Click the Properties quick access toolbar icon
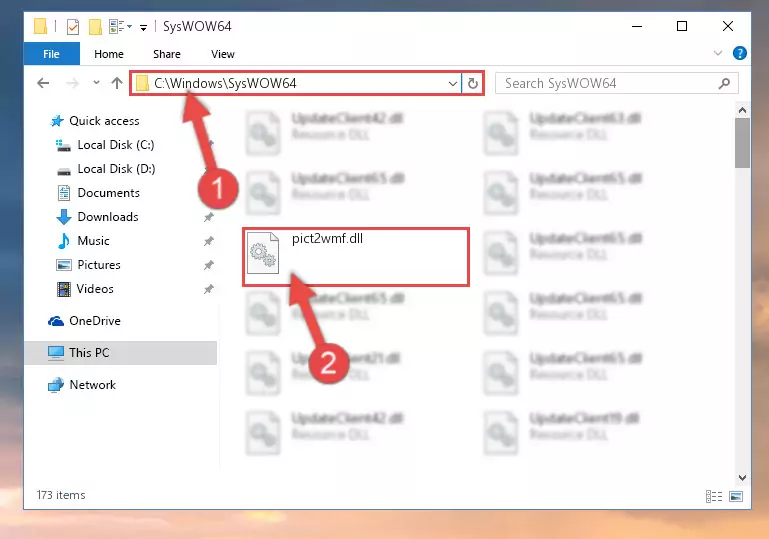 [73, 26]
